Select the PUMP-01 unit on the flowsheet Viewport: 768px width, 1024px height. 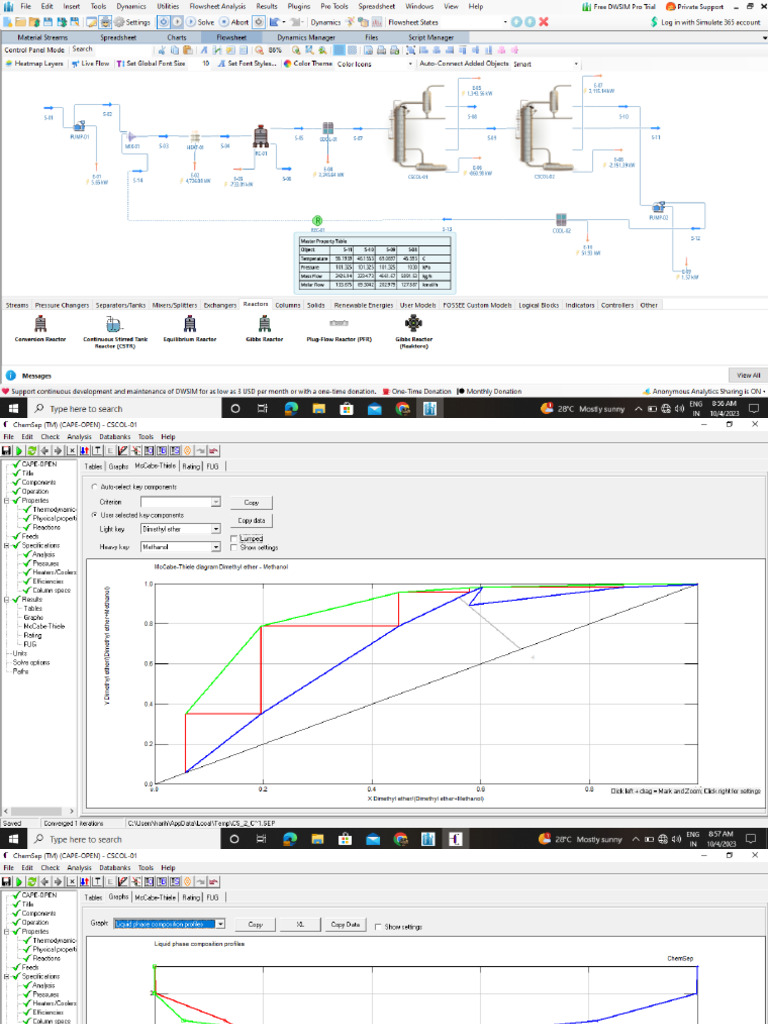(80, 125)
